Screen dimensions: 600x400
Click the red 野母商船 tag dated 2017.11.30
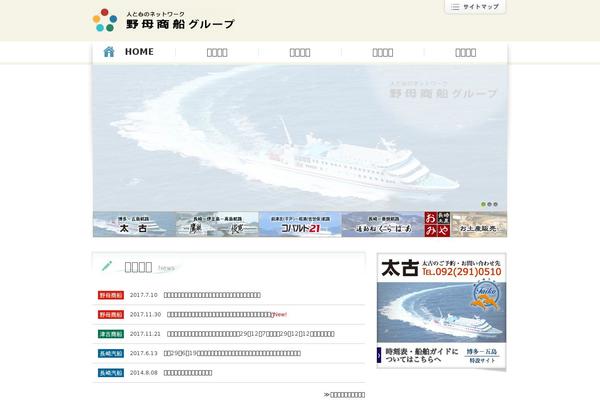[111, 315]
